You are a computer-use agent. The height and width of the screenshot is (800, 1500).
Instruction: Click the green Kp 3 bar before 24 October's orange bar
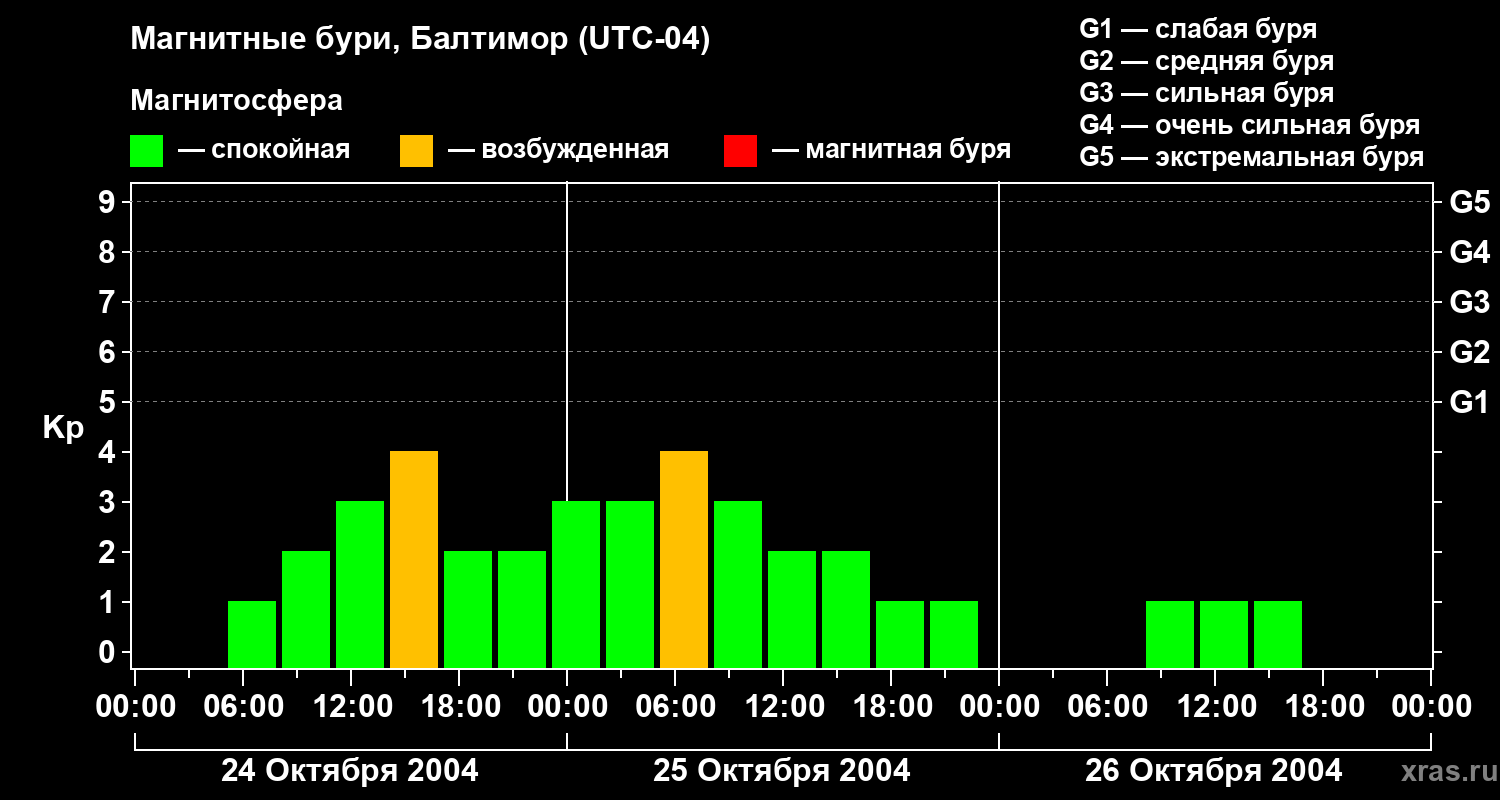pyautogui.click(x=360, y=584)
